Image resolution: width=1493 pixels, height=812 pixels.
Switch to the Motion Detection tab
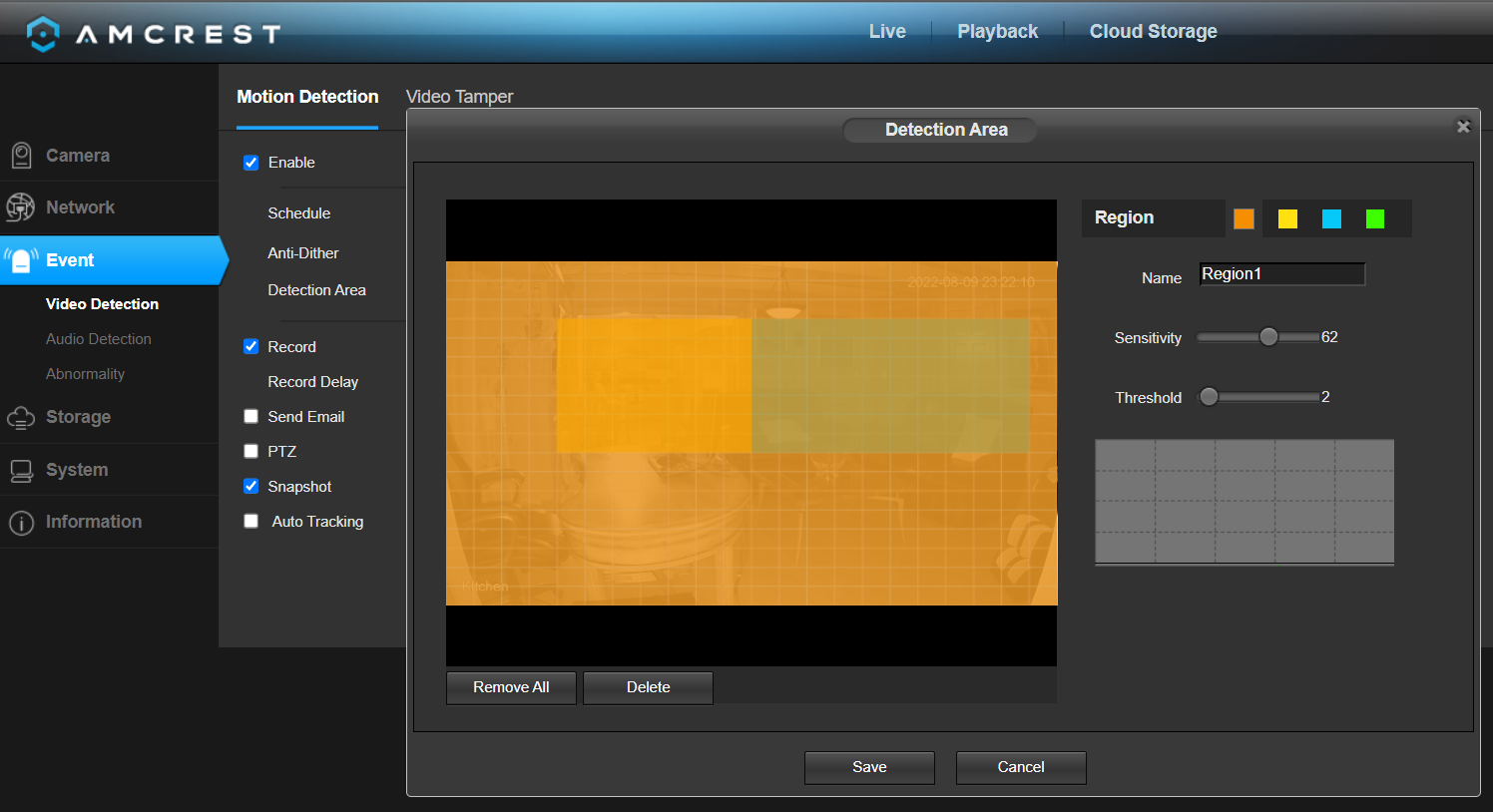[x=307, y=97]
